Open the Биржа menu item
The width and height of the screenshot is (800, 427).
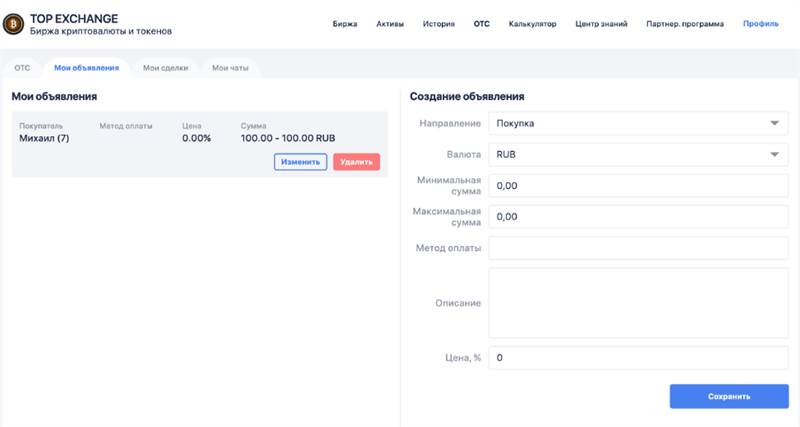pyautogui.click(x=344, y=23)
